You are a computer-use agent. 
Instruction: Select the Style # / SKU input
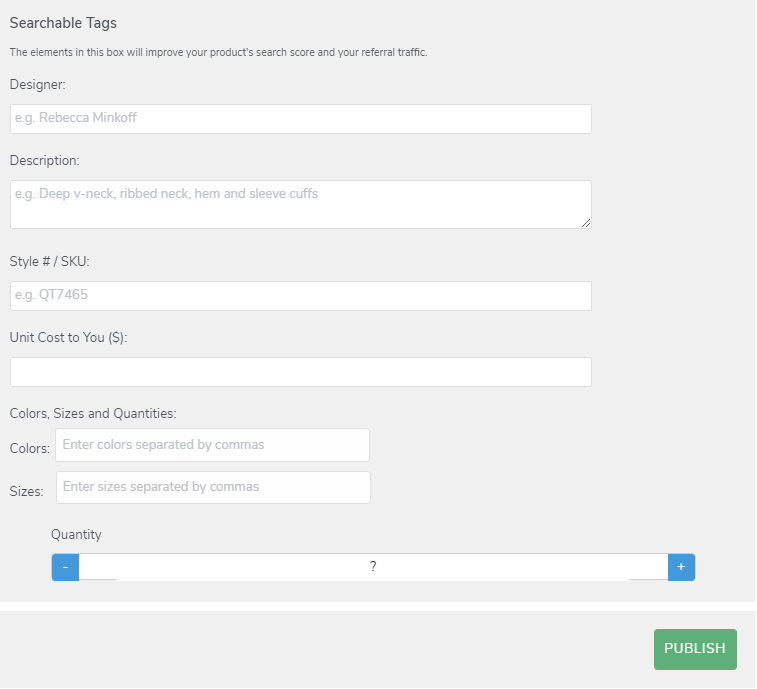(300, 296)
